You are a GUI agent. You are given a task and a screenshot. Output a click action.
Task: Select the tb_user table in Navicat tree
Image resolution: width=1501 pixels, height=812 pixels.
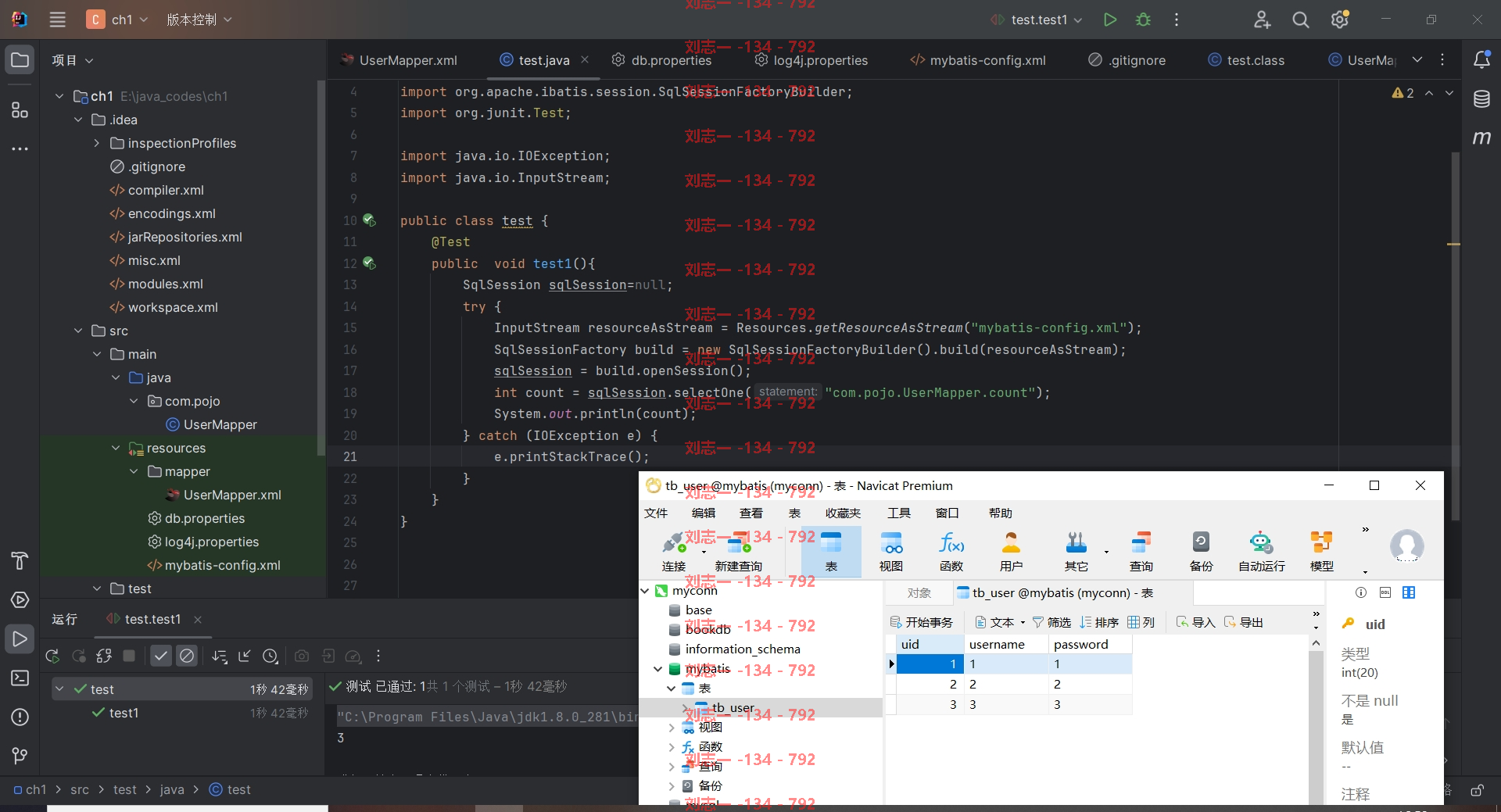point(733,707)
